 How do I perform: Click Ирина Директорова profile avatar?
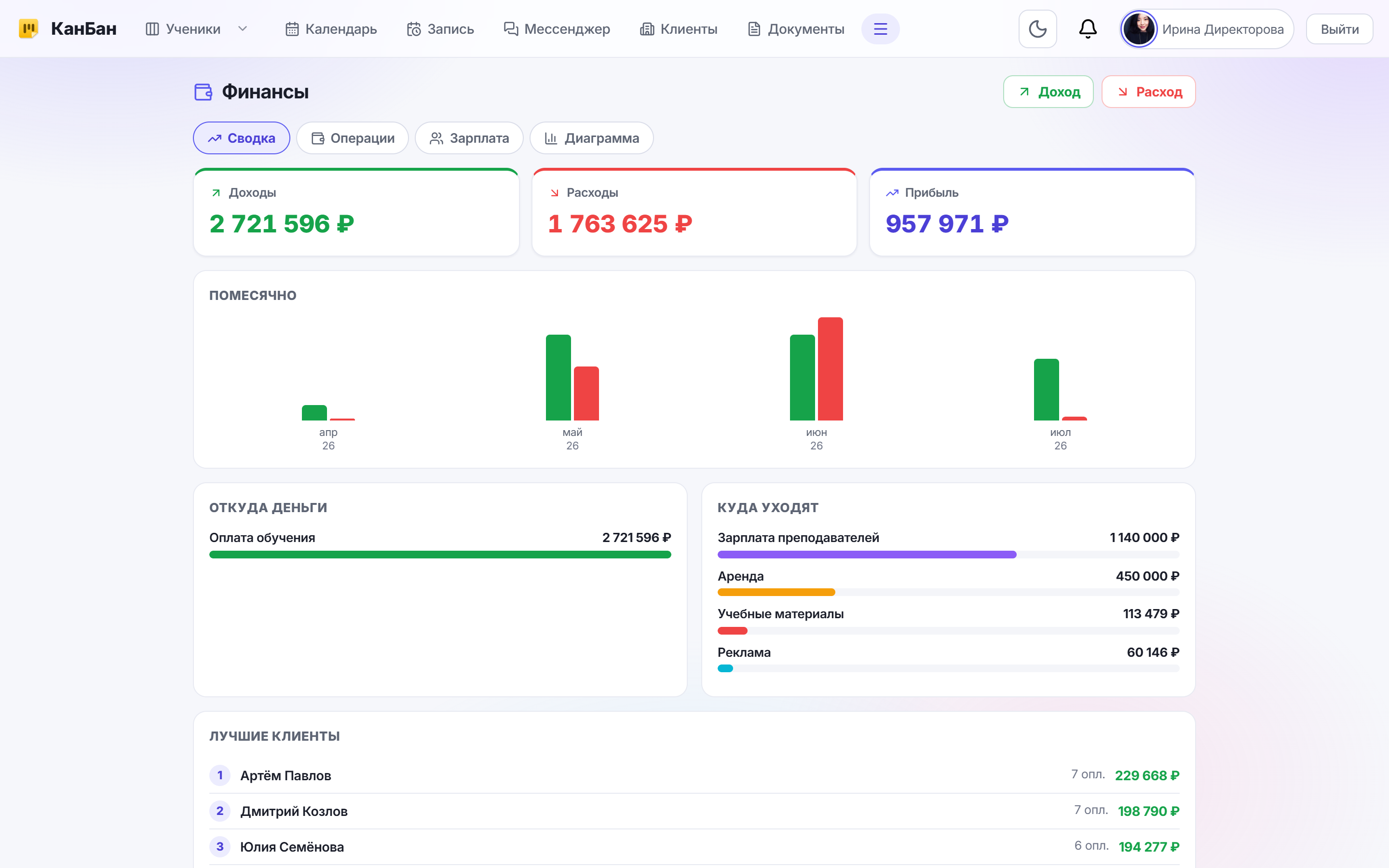click(x=1139, y=29)
